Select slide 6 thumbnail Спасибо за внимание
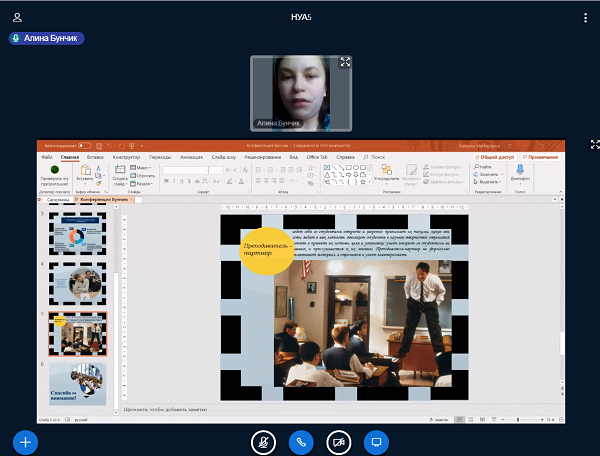The height and width of the screenshot is (456, 600). pos(77,384)
